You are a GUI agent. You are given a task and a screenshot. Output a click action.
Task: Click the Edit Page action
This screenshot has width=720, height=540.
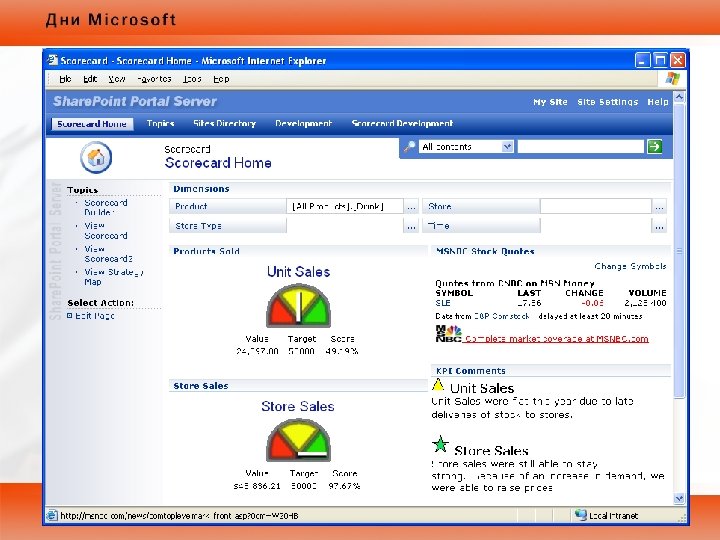click(95, 316)
